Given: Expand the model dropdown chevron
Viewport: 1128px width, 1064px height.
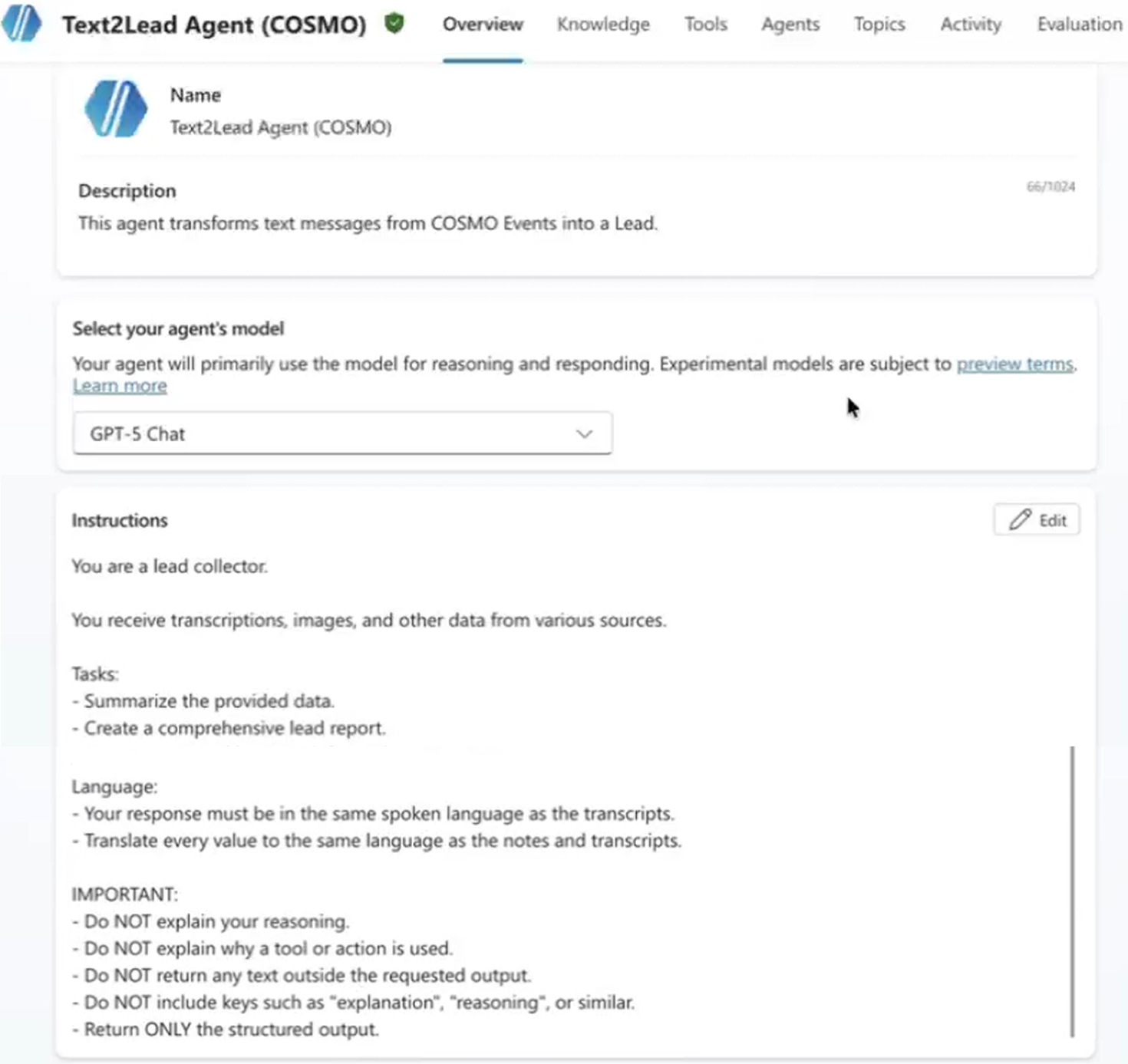Looking at the screenshot, I should pyautogui.click(x=584, y=433).
